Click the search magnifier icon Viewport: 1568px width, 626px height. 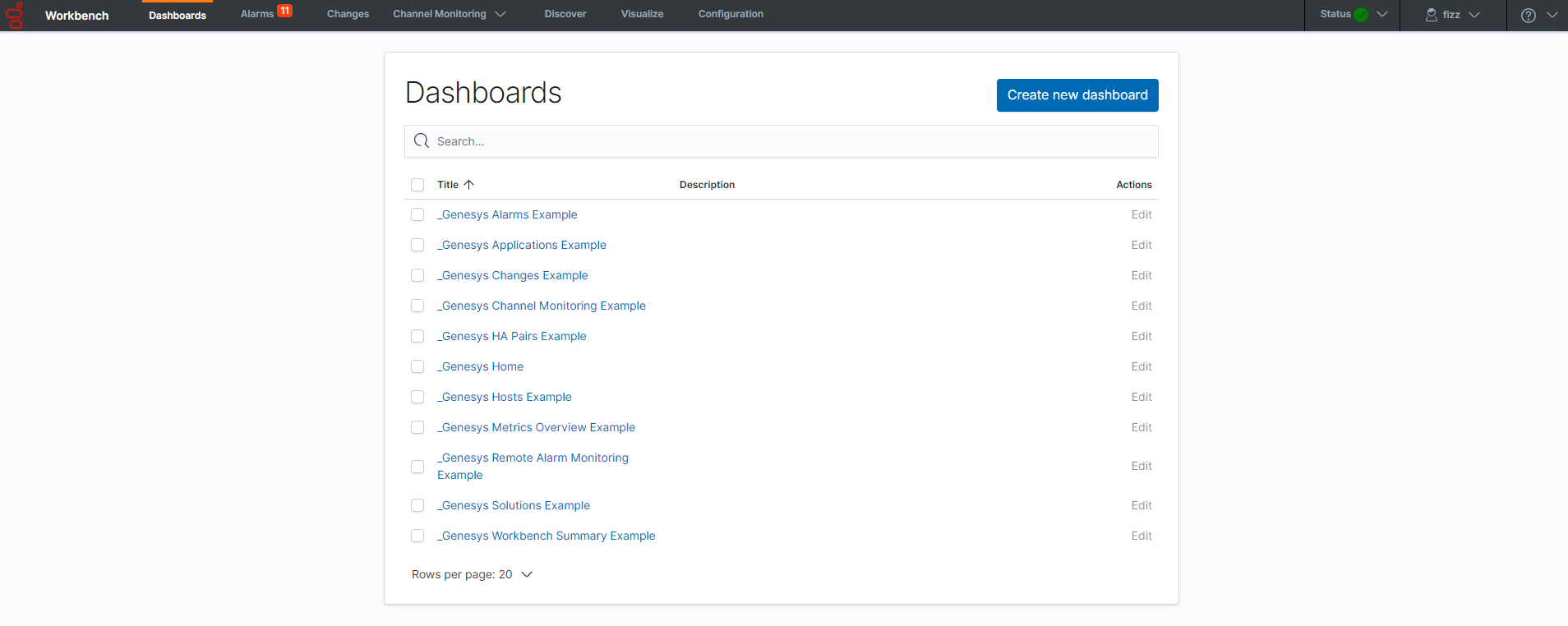coord(422,141)
